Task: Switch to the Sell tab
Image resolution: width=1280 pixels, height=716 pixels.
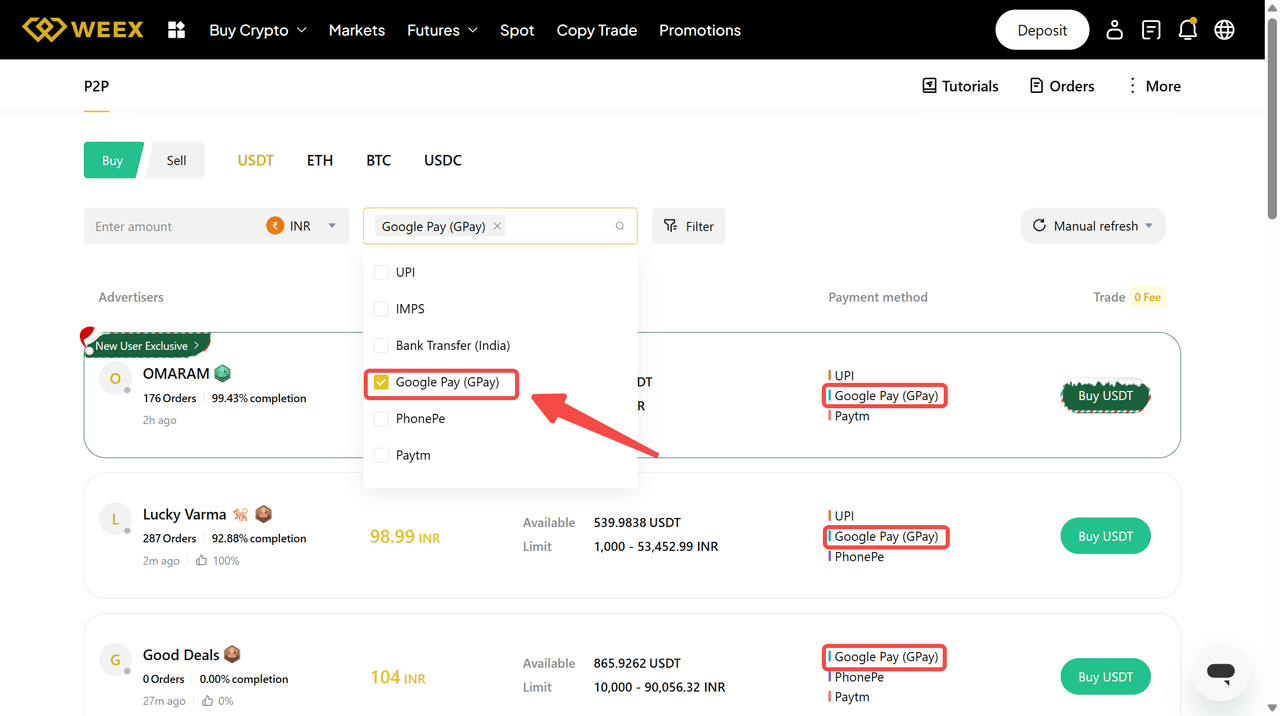Action: [x=176, y=160]
